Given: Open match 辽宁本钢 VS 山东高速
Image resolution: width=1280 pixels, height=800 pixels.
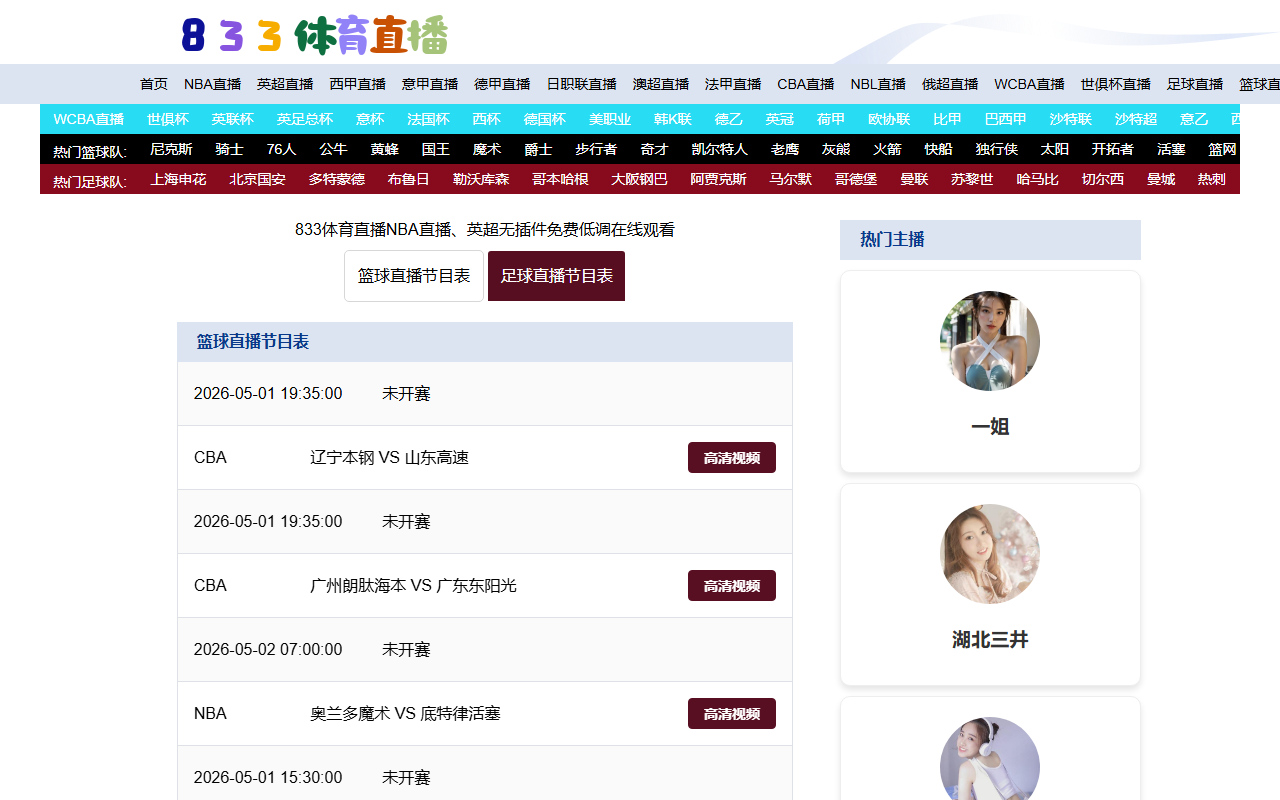Looking at the screenshot, I should (x=390, y=458).
